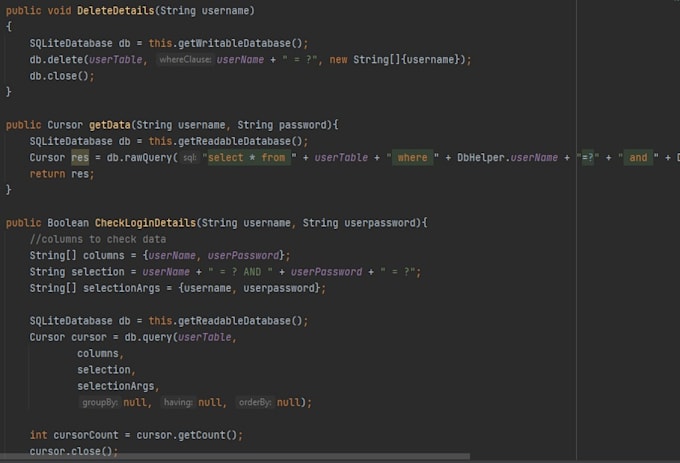The image size is (680, 463).
Task: Click the columns argument line in db.query
Action: [x=100, y=354]
